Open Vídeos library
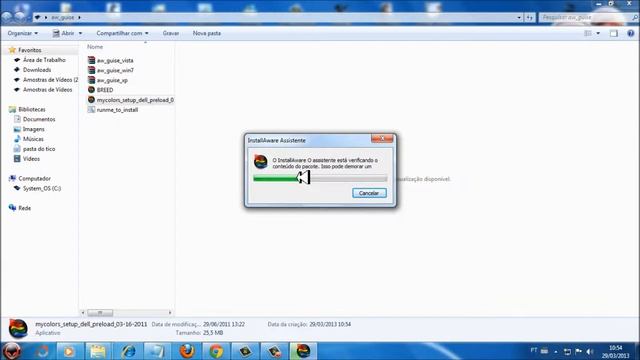 point(31,159)
